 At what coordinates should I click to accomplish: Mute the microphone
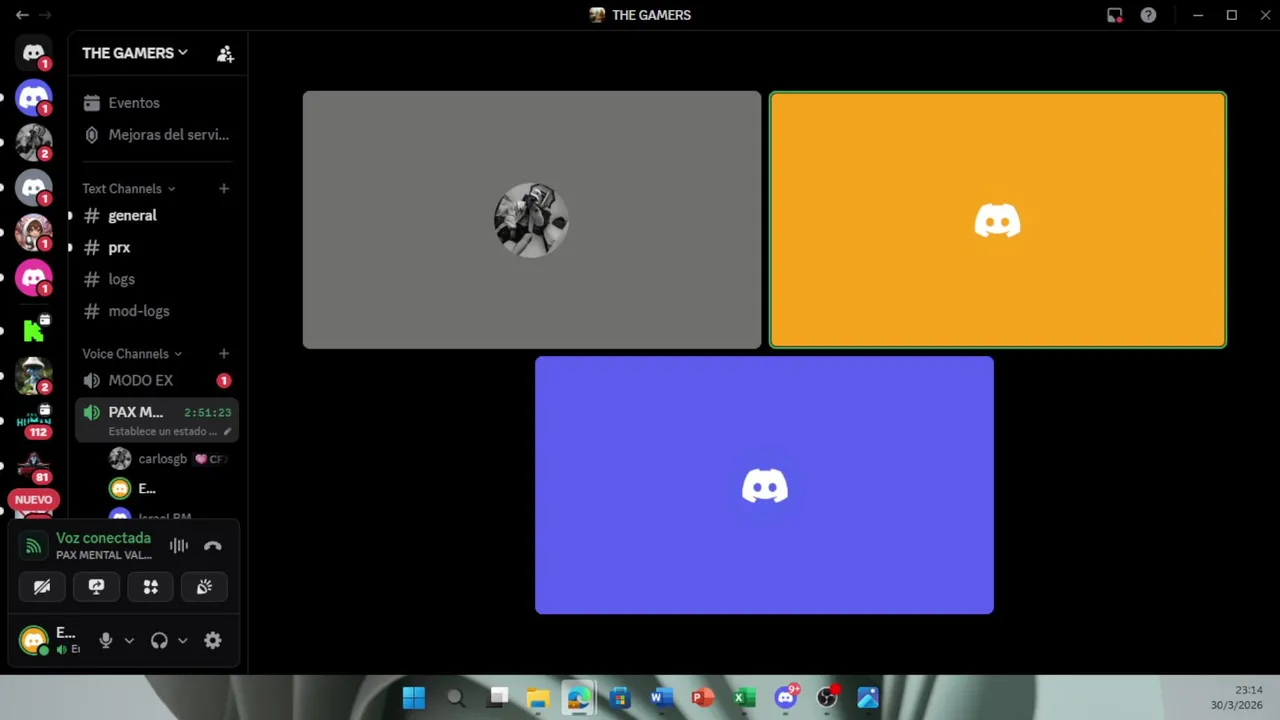coord(106,641)
